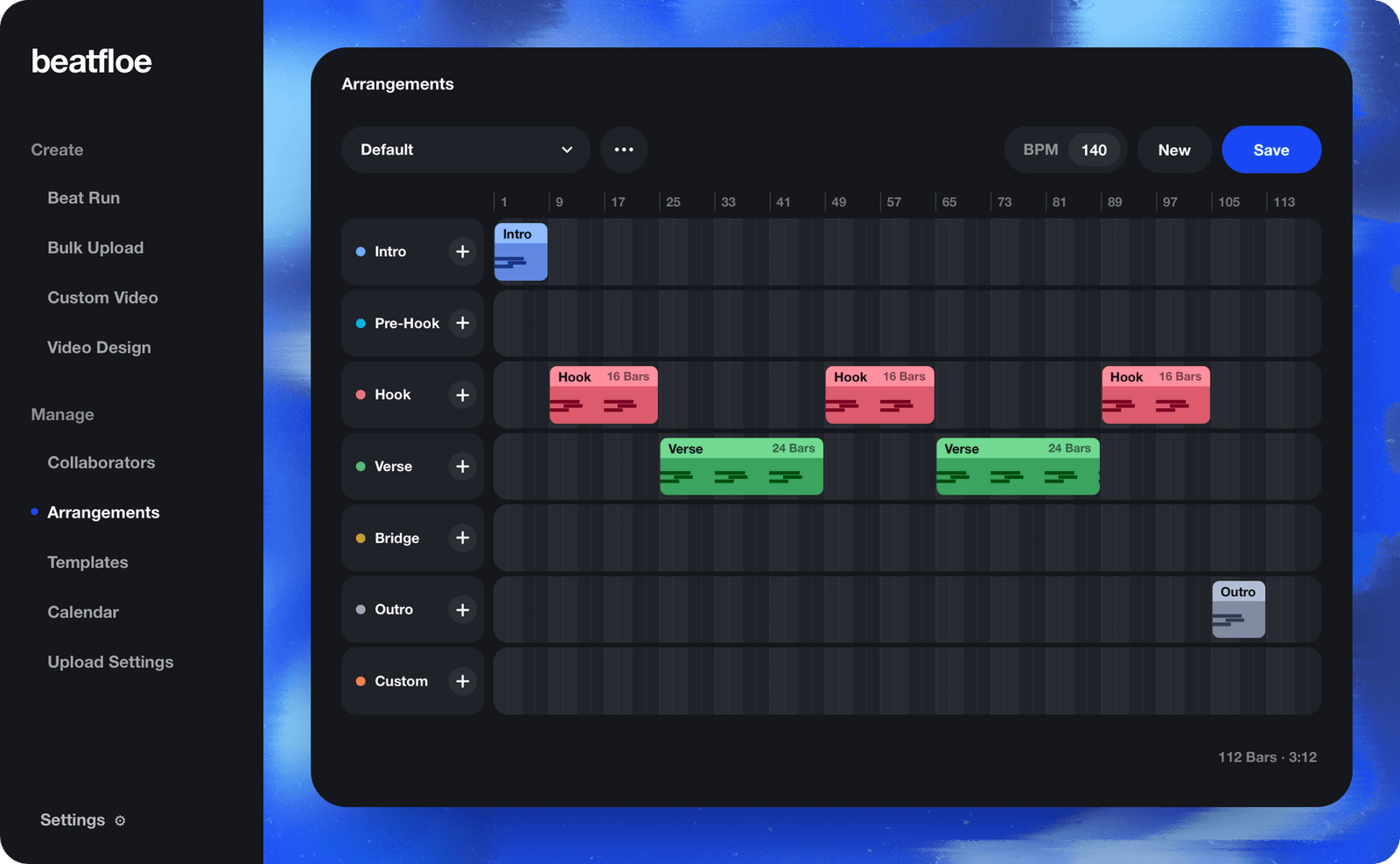Open Custom Video page
This screenshot has height=864, width=1400.
(x=102, y=298)
